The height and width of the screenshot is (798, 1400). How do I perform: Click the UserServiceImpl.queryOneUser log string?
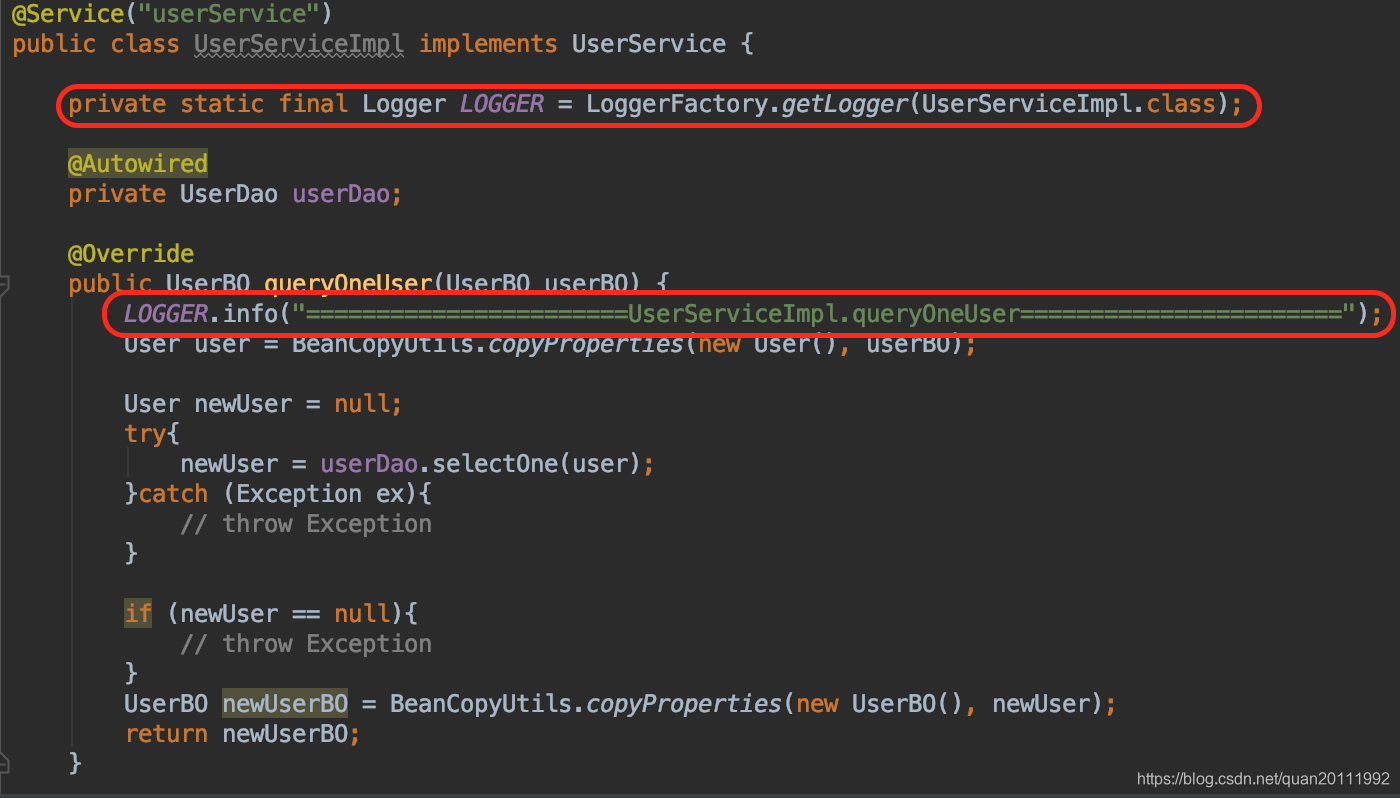click(824, 314)
